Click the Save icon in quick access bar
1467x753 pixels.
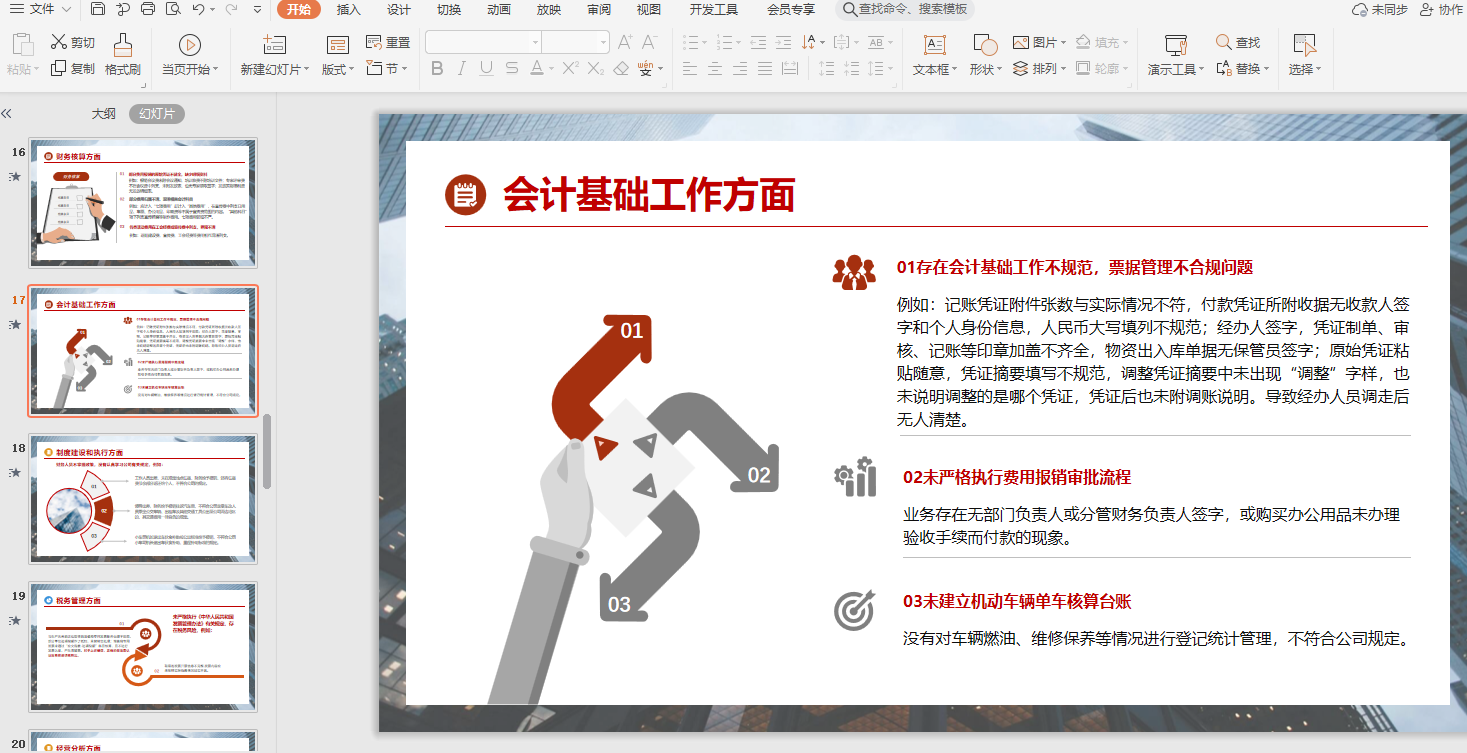point(97,10)
